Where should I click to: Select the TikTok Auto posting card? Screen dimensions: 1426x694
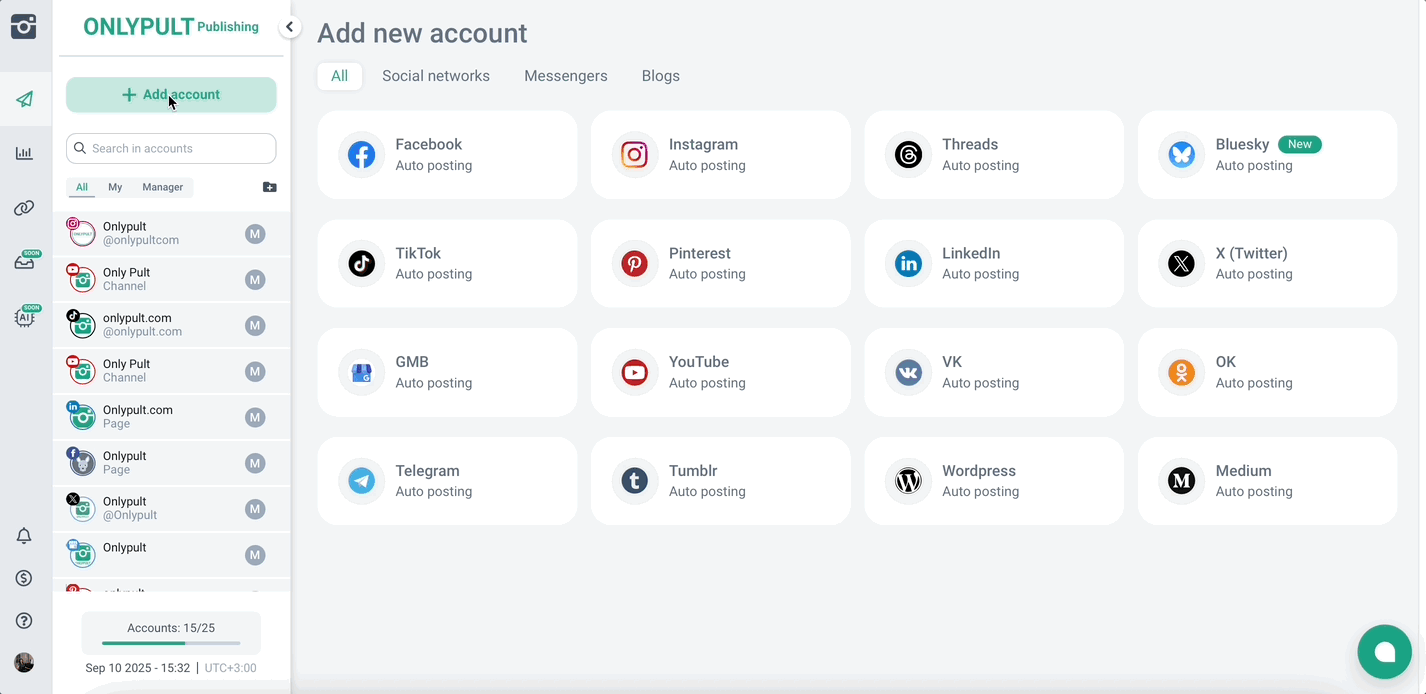pyautogui.click(x=447, y=263)
